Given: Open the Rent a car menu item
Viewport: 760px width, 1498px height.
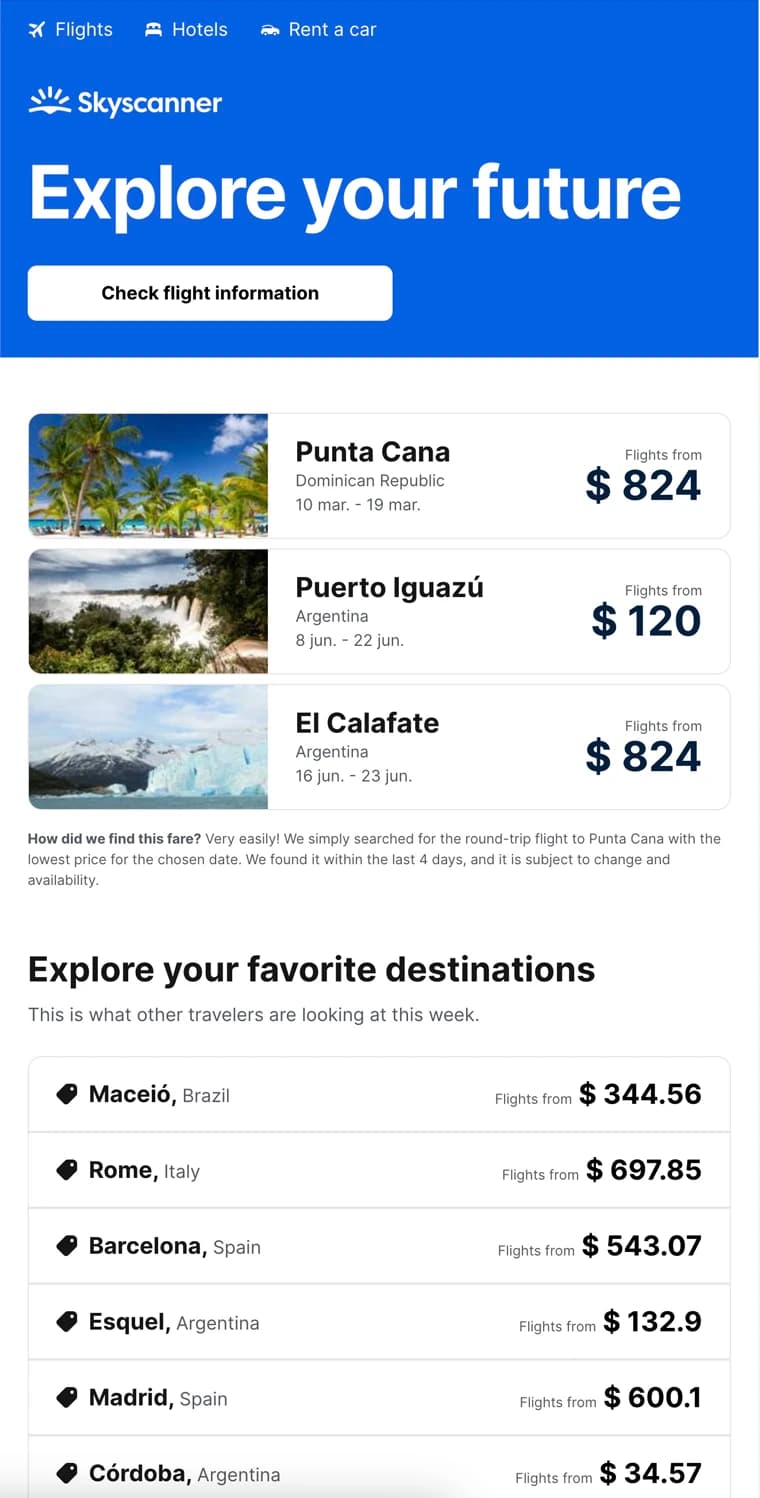Looking at the screenshot, I should (332, 30).
